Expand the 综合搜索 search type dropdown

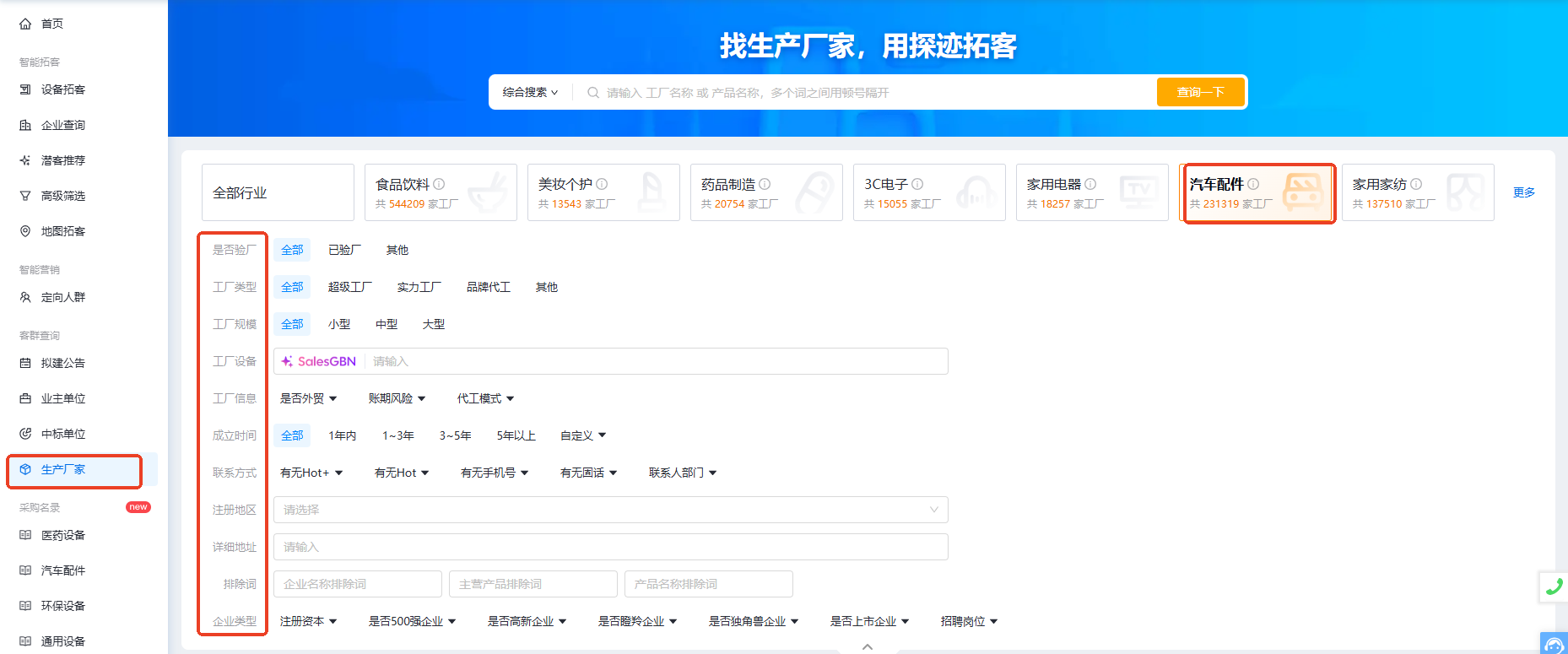(x=530, y=92)
